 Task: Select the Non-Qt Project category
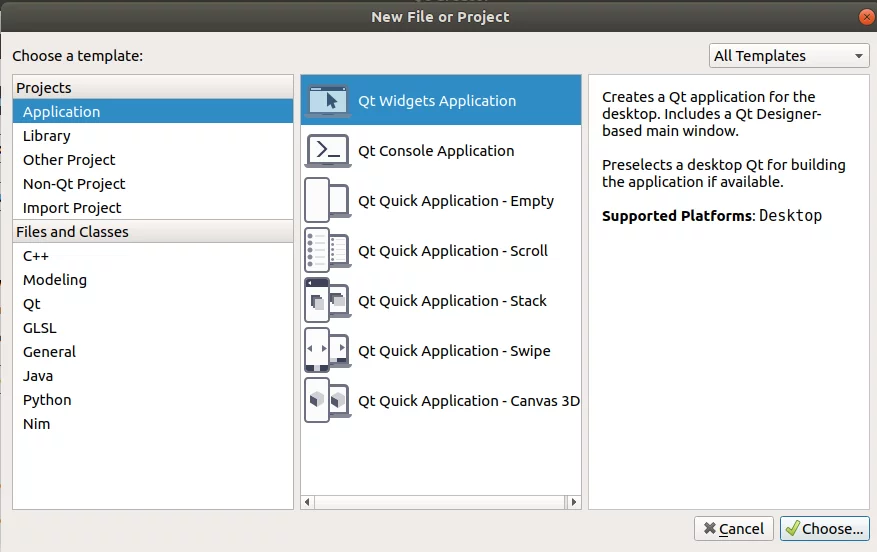pyautogui.click(x=153, y=183)
